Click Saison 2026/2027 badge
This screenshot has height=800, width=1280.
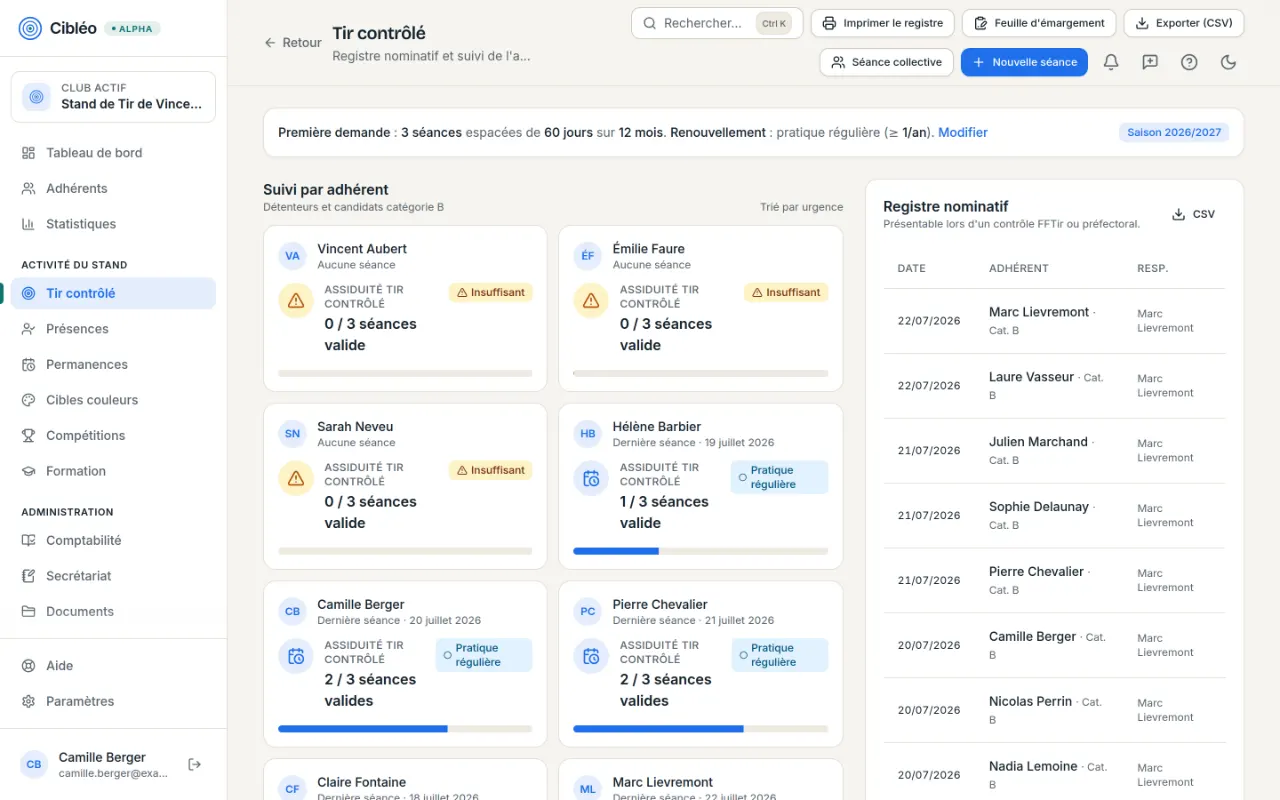pos(1174,132)
